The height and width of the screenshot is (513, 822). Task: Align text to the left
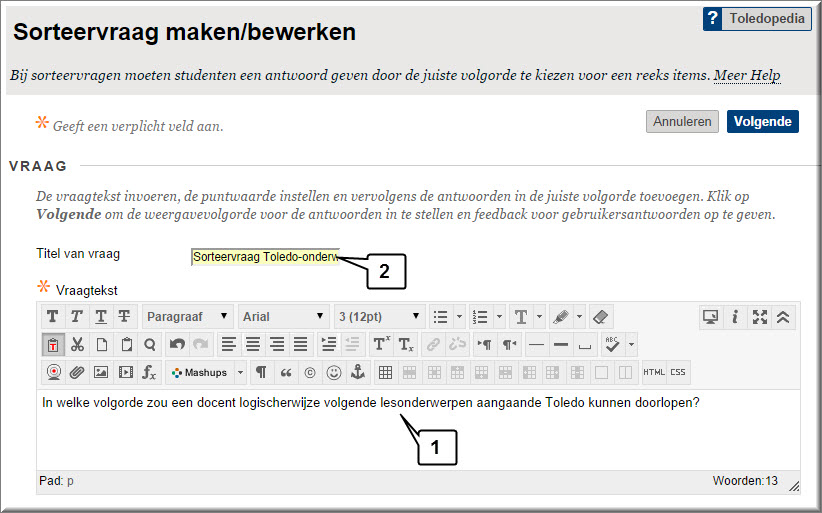click(229, 345)
